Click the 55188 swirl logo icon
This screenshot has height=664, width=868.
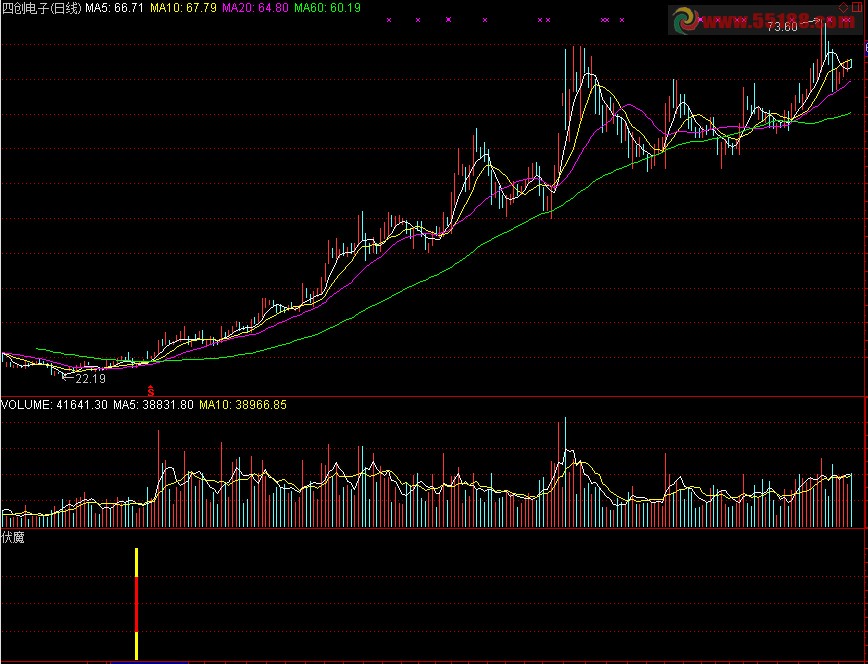click(691, 20)
